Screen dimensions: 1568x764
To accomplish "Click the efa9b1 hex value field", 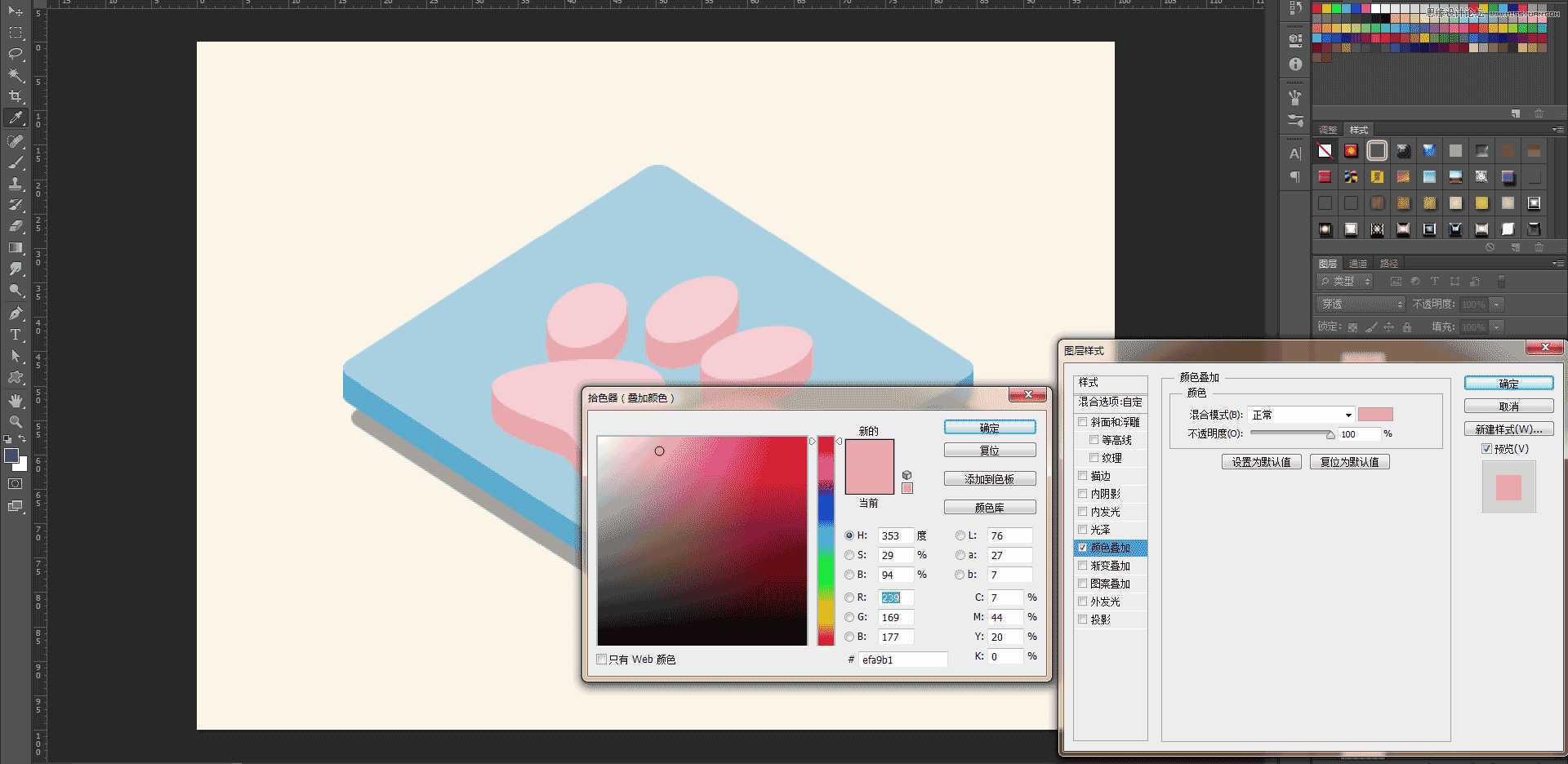I will 902,659.
